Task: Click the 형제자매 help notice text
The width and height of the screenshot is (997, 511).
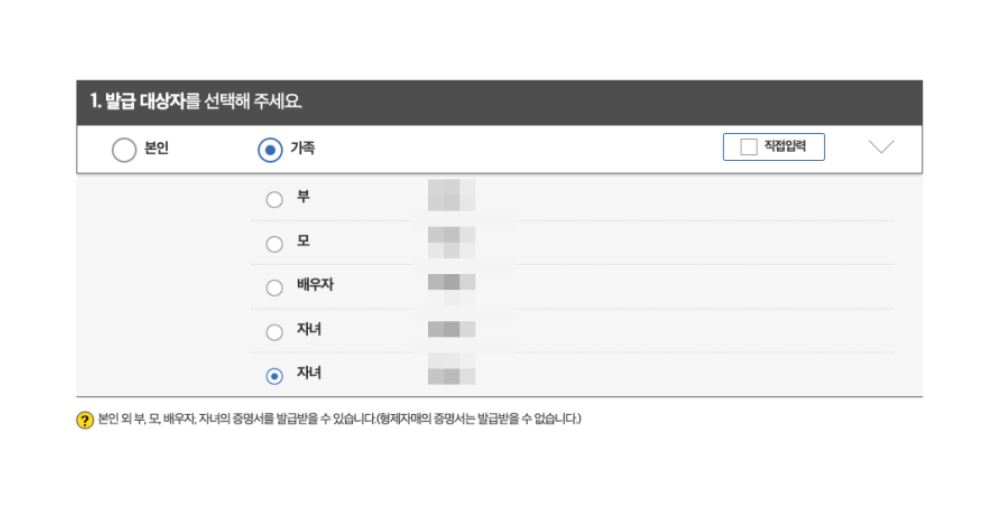Action: [x=478, y=419]
